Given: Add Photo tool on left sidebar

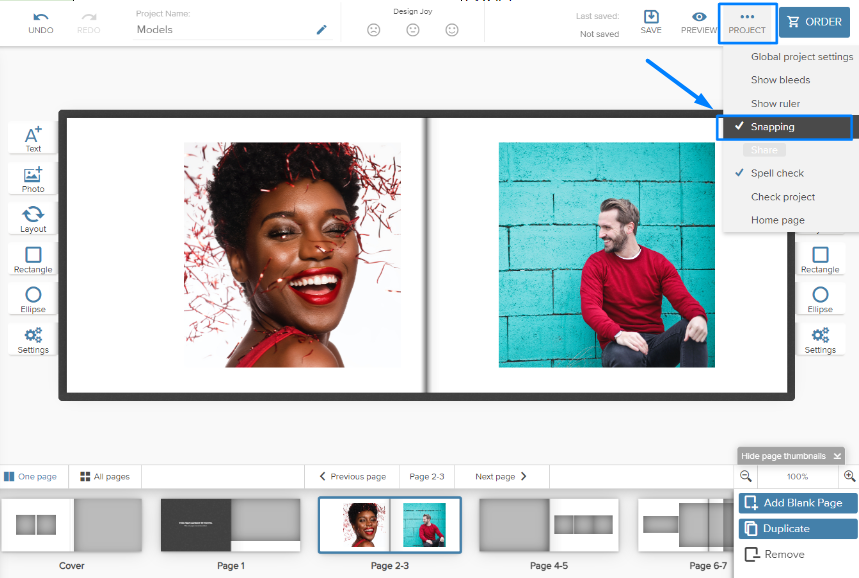Looking at the screenshot, I should click(x=33, y=180).
